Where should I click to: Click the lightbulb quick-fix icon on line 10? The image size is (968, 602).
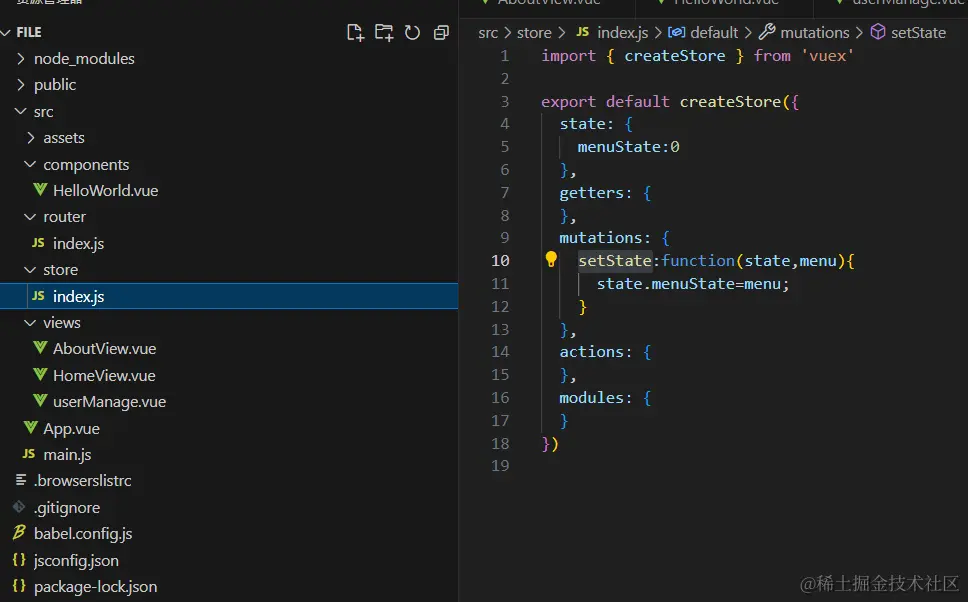click(x=551, y=259)
